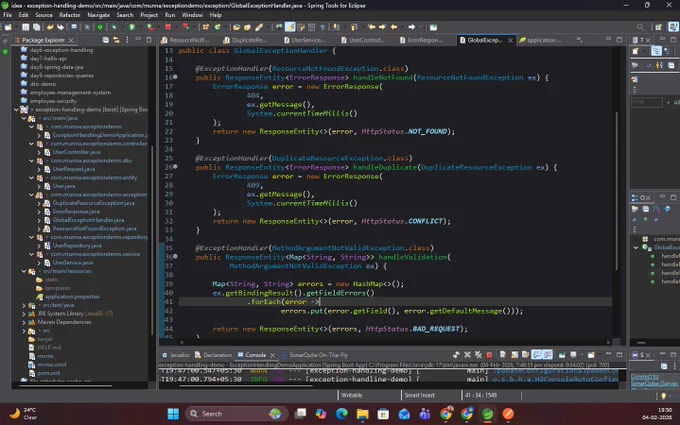Image resolution: width=680 pixels, height=425 pixels.
Task: Open pom.xml in Package Explorer
Action: [x=49, y=373]
